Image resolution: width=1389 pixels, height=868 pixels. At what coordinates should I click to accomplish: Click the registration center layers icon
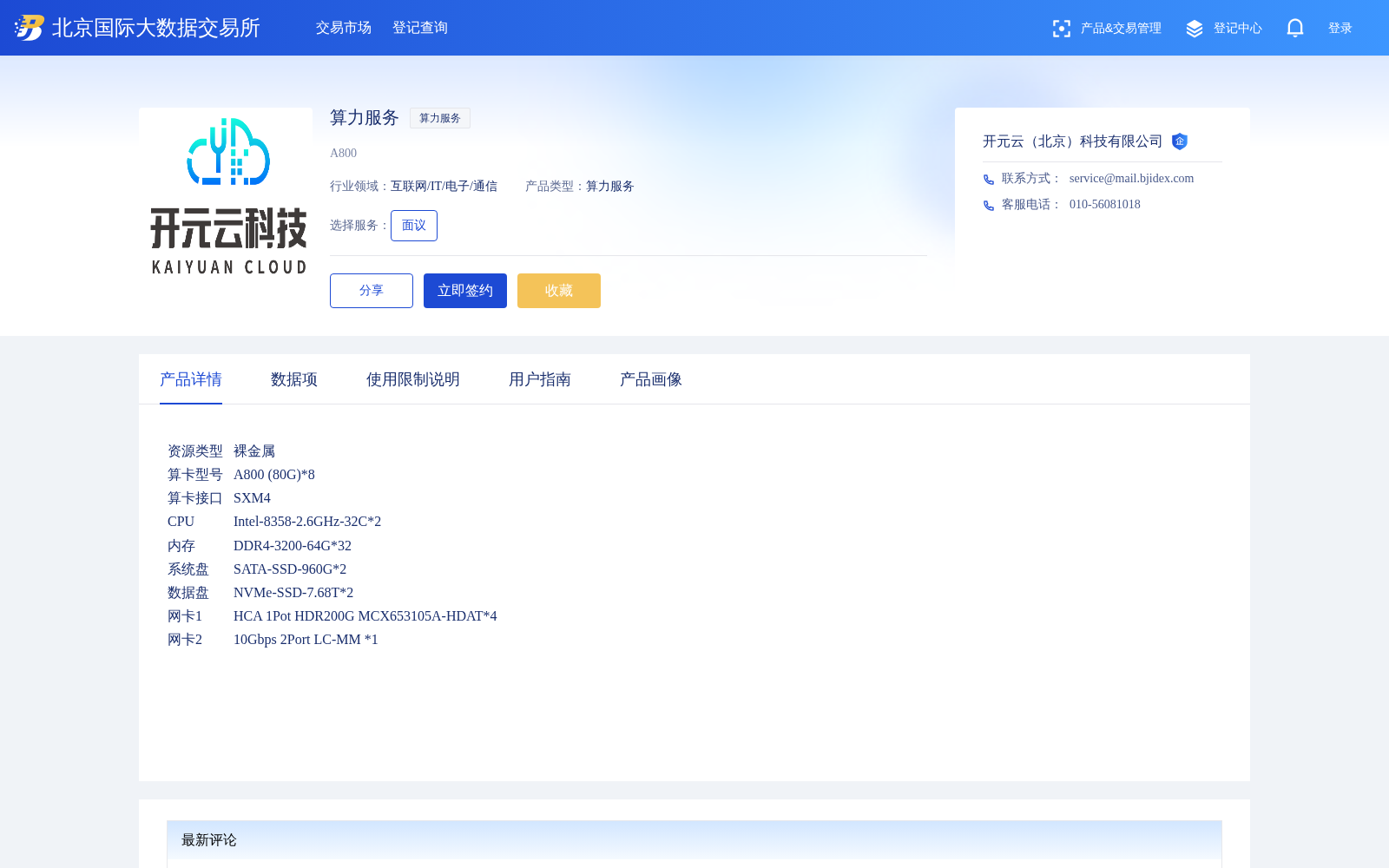point(1195,29)
